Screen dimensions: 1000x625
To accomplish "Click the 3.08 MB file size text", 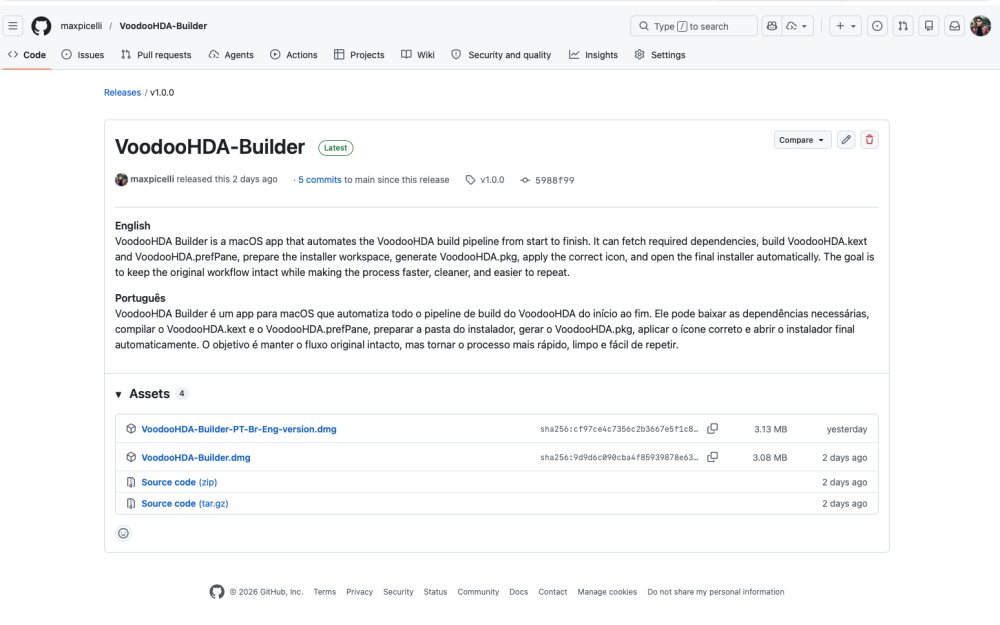I will [770, 458].
